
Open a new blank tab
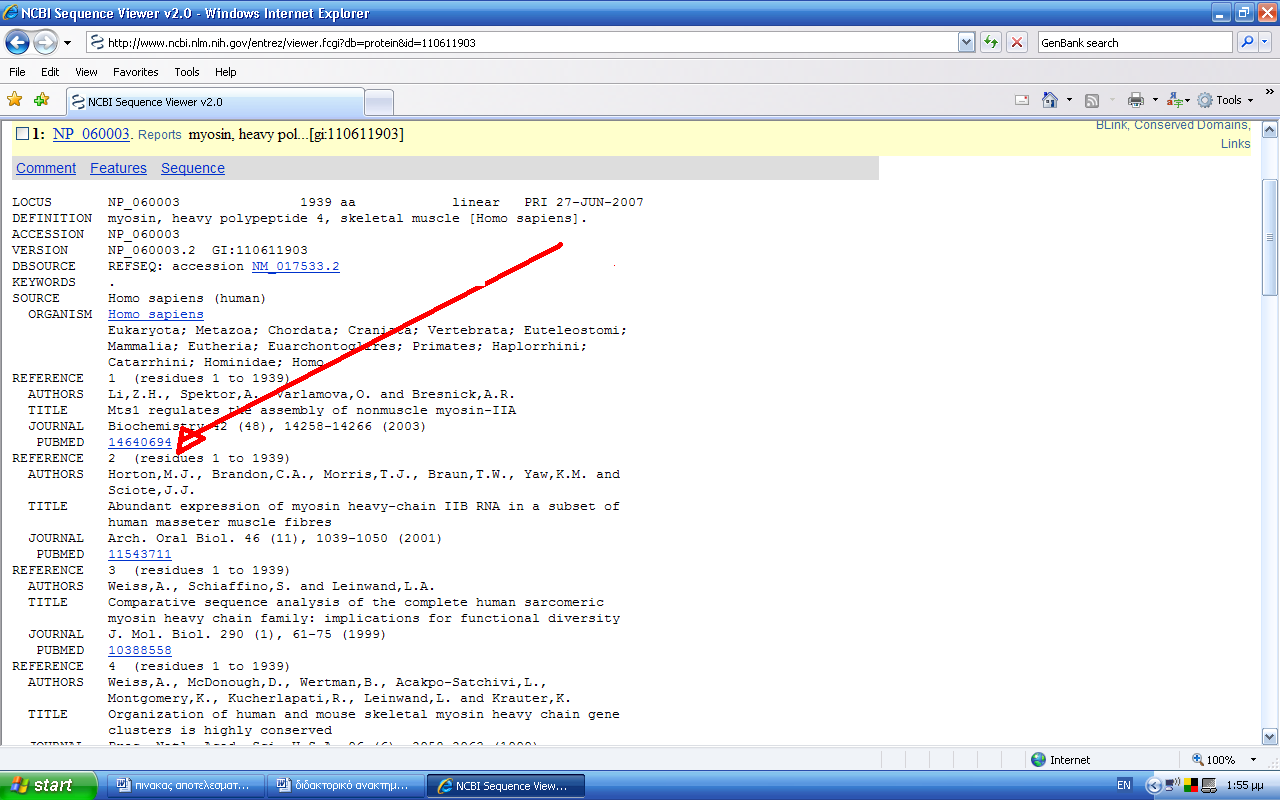(x=379, y=102)
